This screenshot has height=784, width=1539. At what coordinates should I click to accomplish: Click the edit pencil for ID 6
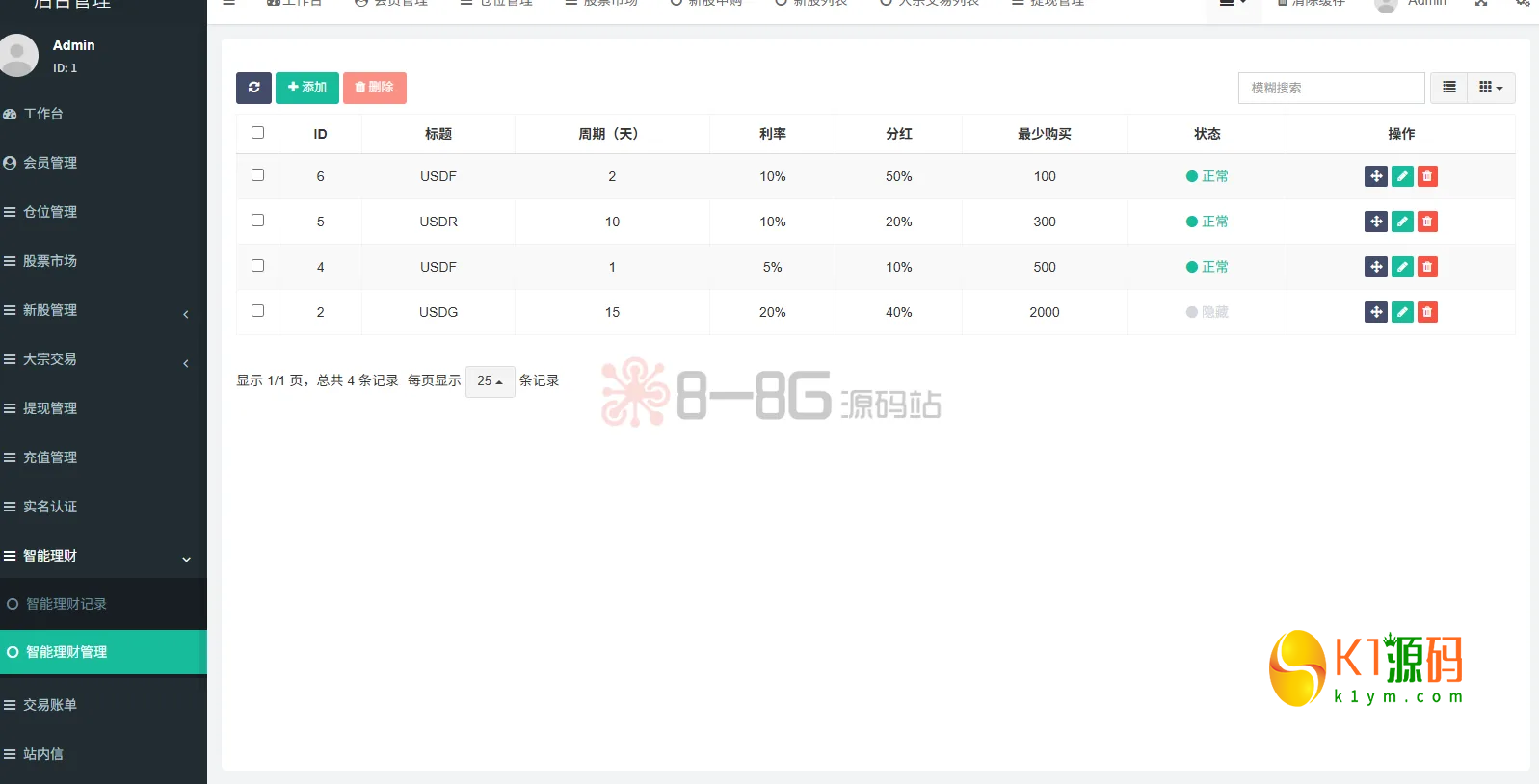tap(1402, 176)
